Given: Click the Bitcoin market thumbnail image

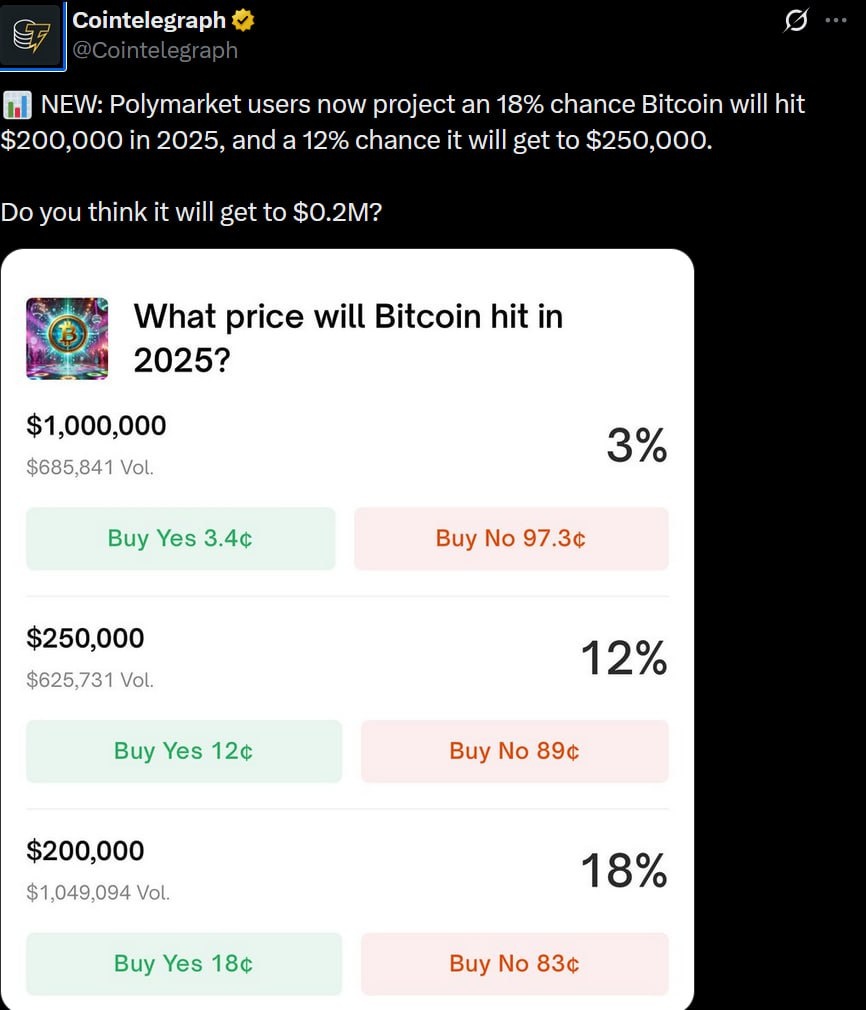Looking at the screenshot, I should point(67,338).
